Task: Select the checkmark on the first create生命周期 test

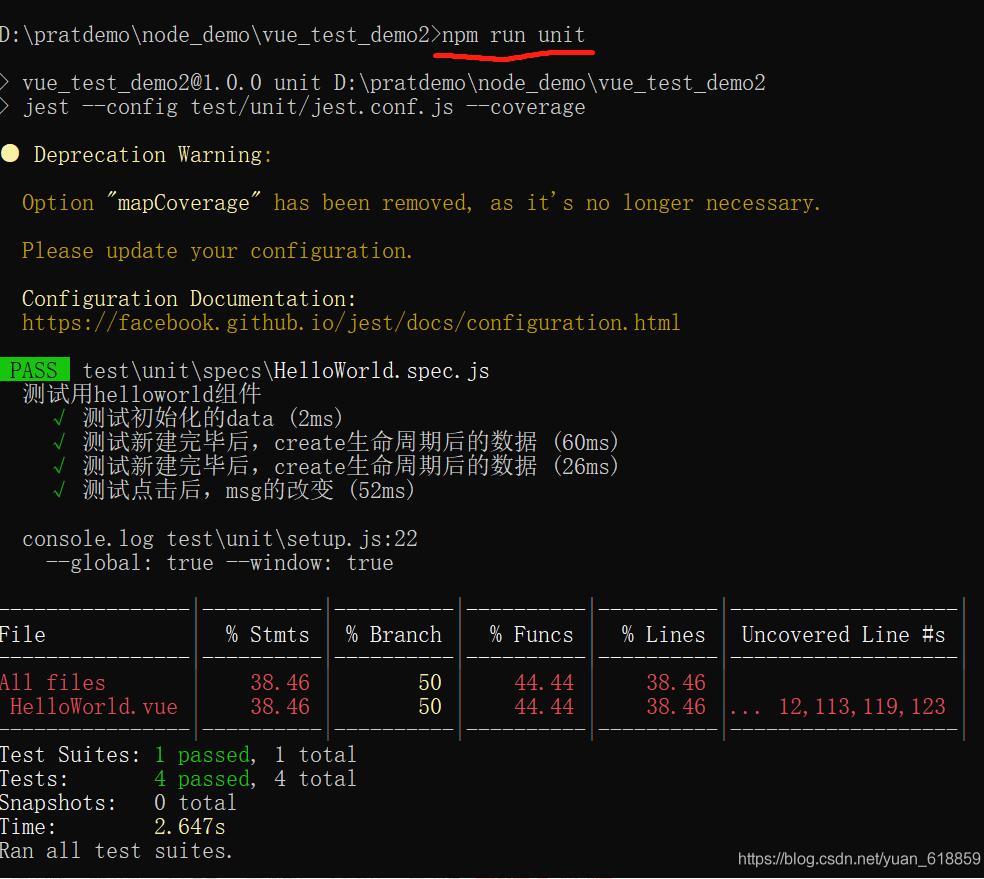Action: pyautogui.click(x=60, y=441)
